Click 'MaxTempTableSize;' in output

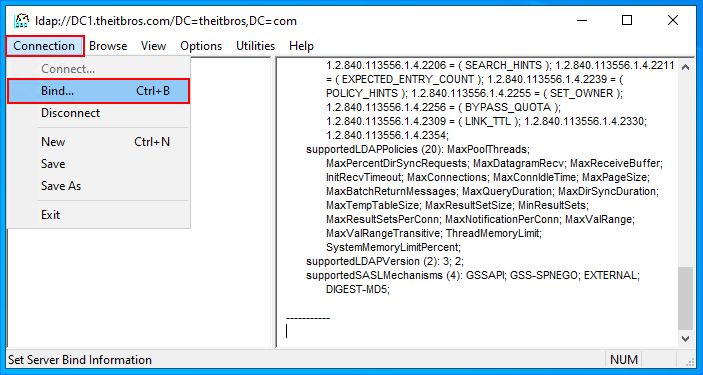(x=374, y=205)
